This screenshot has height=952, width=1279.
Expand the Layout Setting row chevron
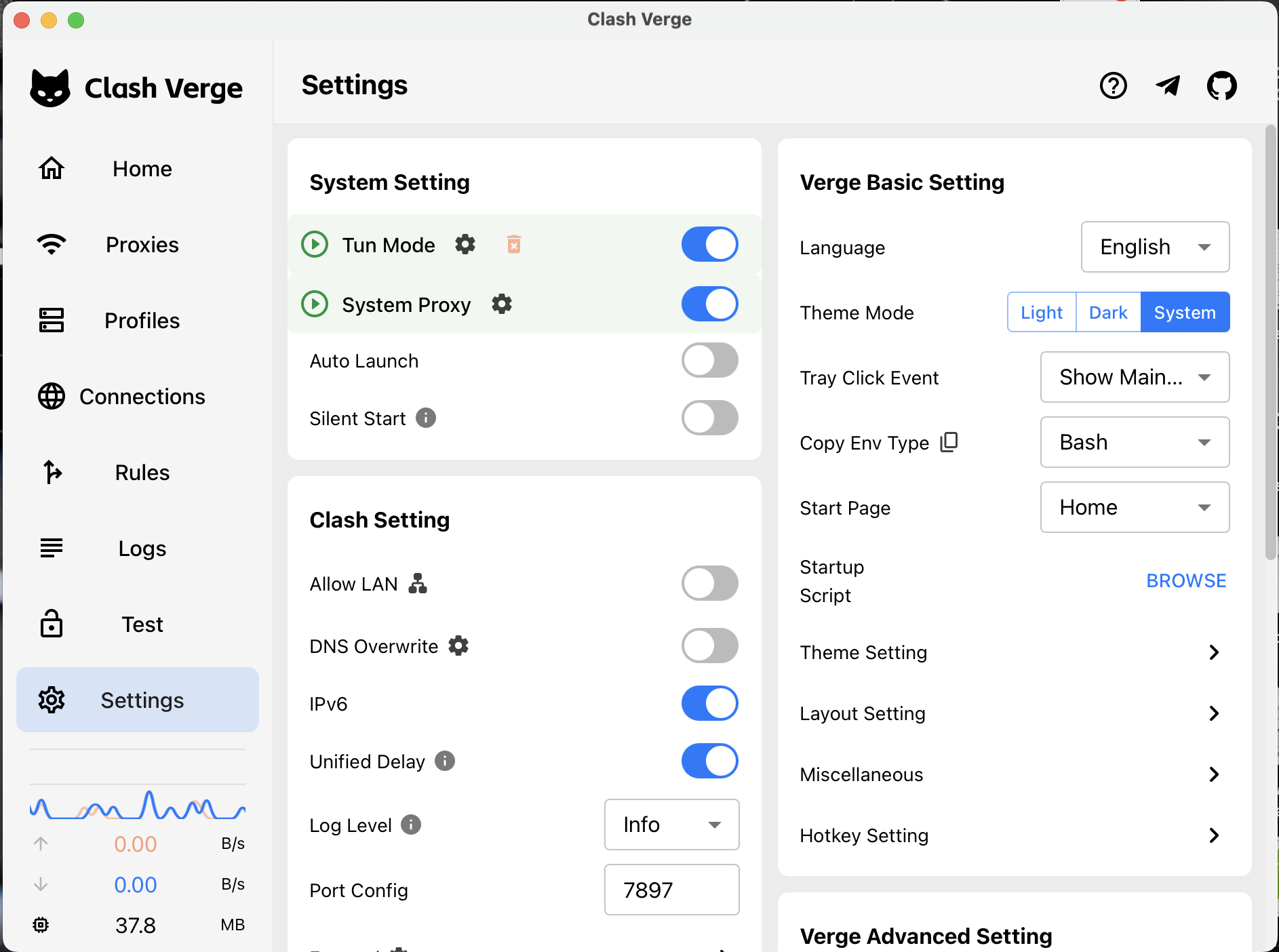[1214, 713]
